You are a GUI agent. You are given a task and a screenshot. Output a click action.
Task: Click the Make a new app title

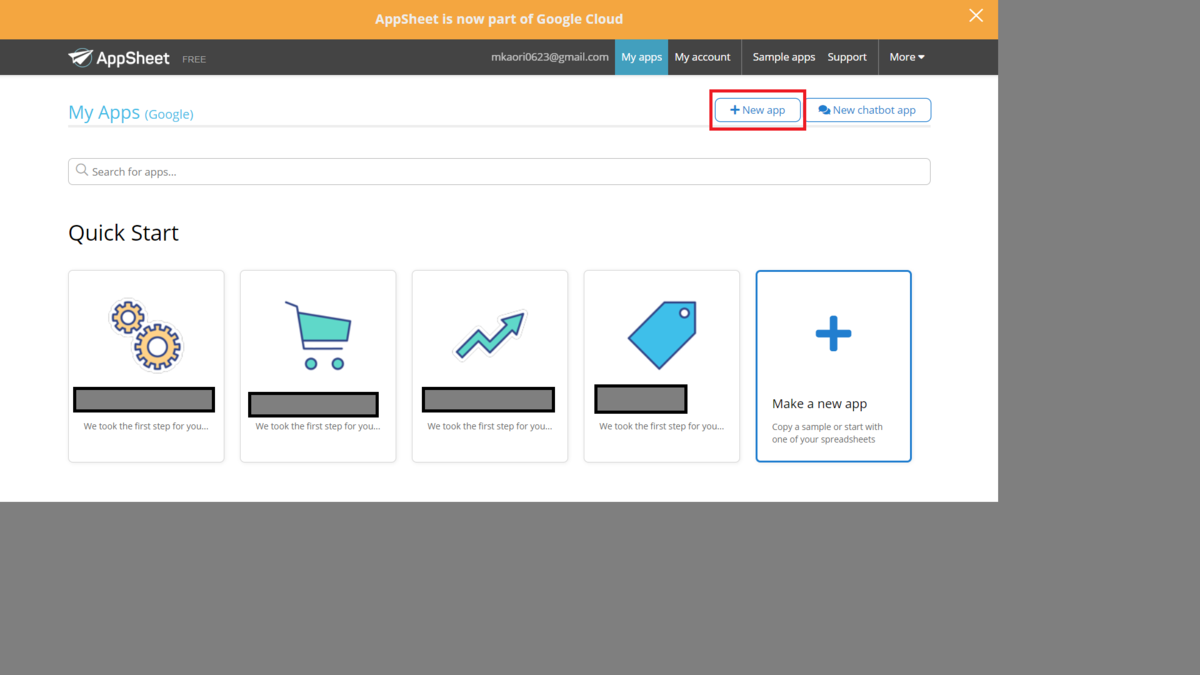(x=819, y=404)
